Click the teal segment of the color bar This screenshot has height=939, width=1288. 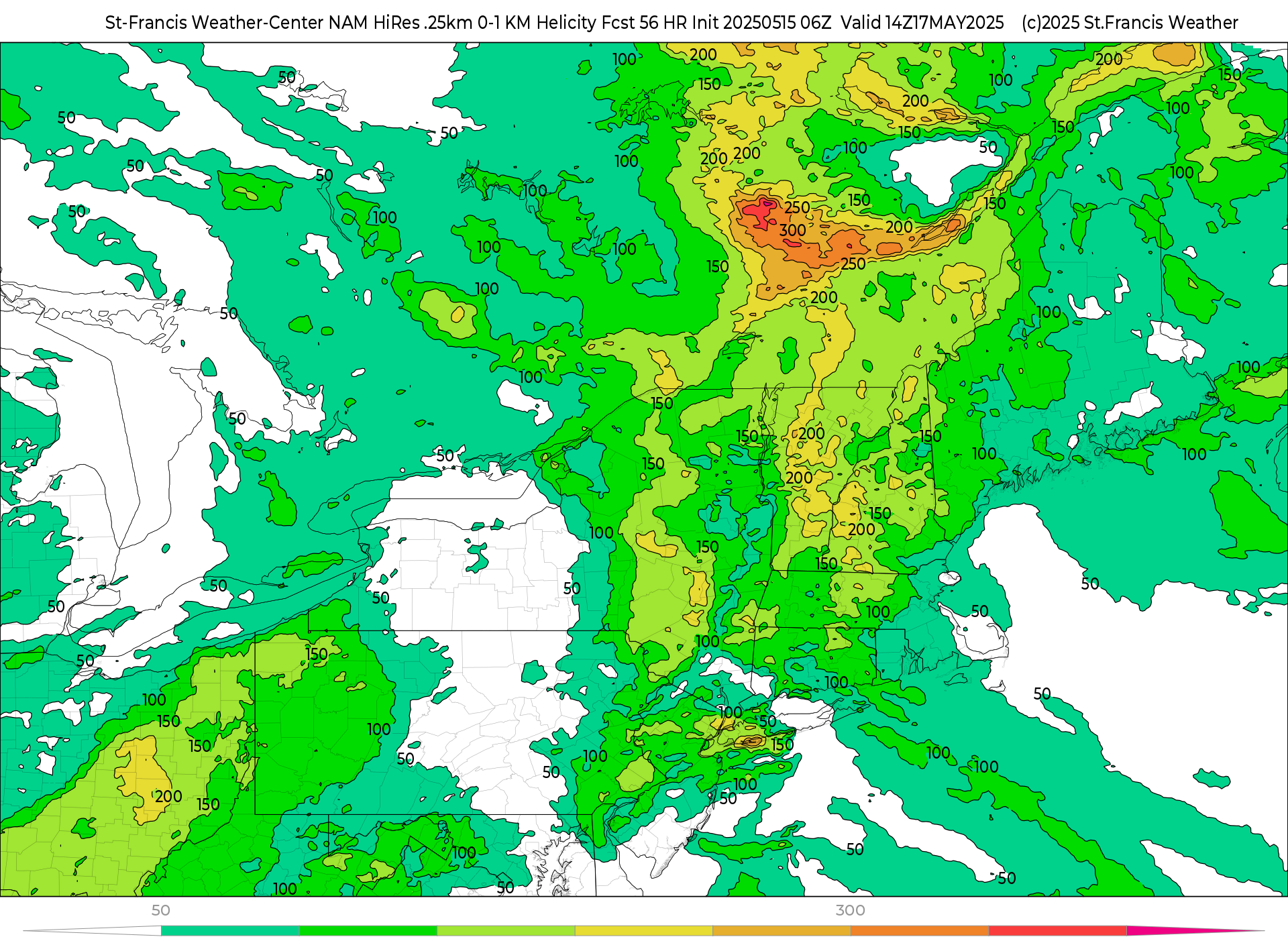coord(230,930)
